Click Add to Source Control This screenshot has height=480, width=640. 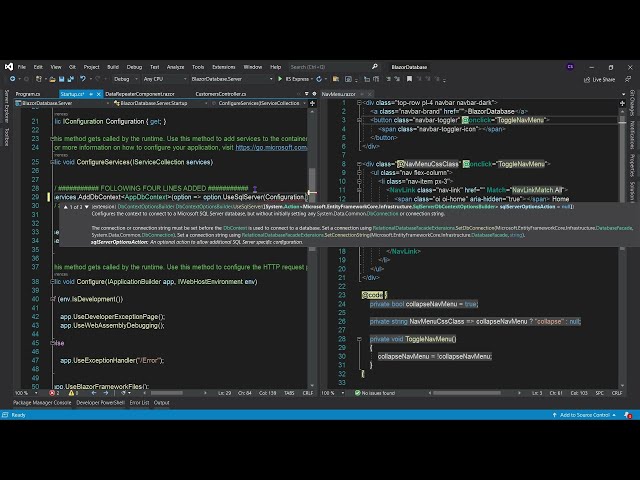tap(584, 415)
